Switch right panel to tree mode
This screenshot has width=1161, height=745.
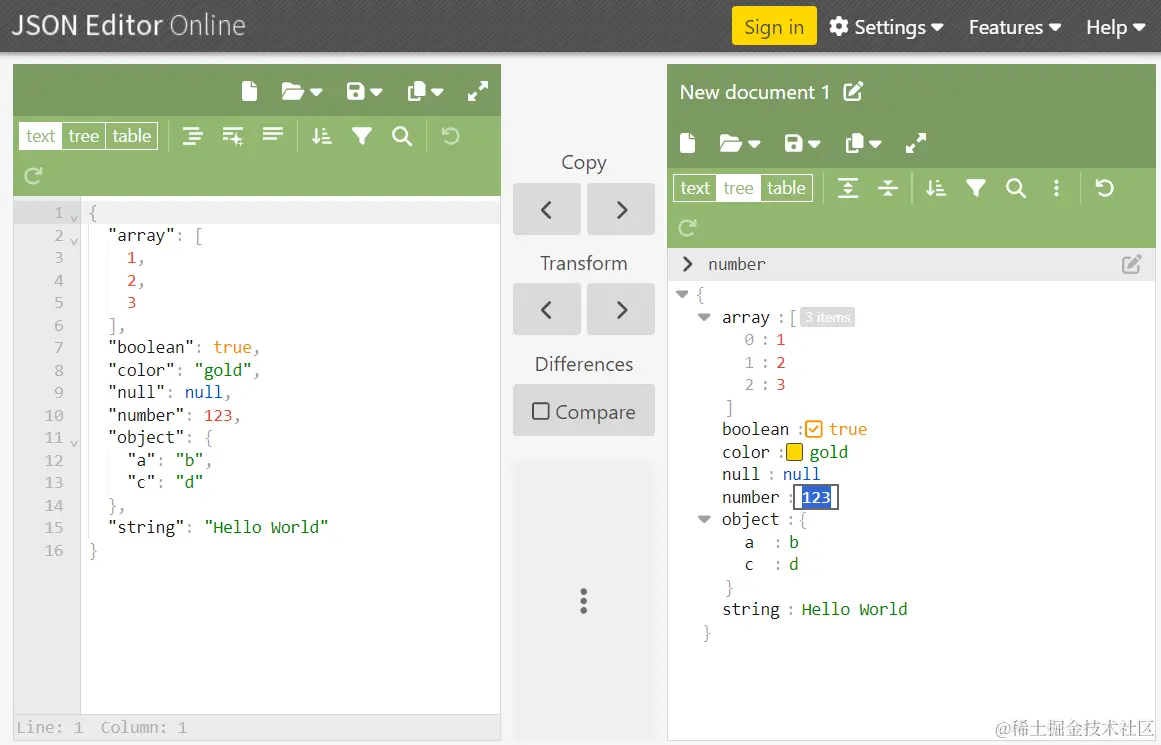click(738, 188)
